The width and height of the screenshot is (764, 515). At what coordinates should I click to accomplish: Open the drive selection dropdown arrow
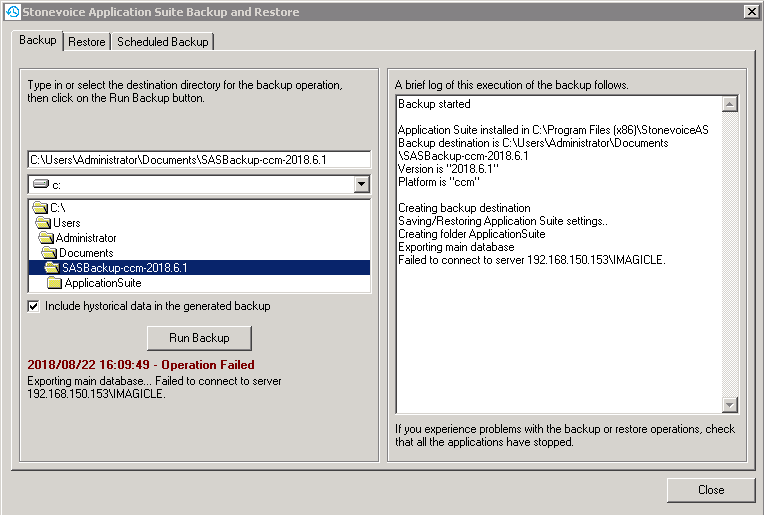[x=361, y=185]
